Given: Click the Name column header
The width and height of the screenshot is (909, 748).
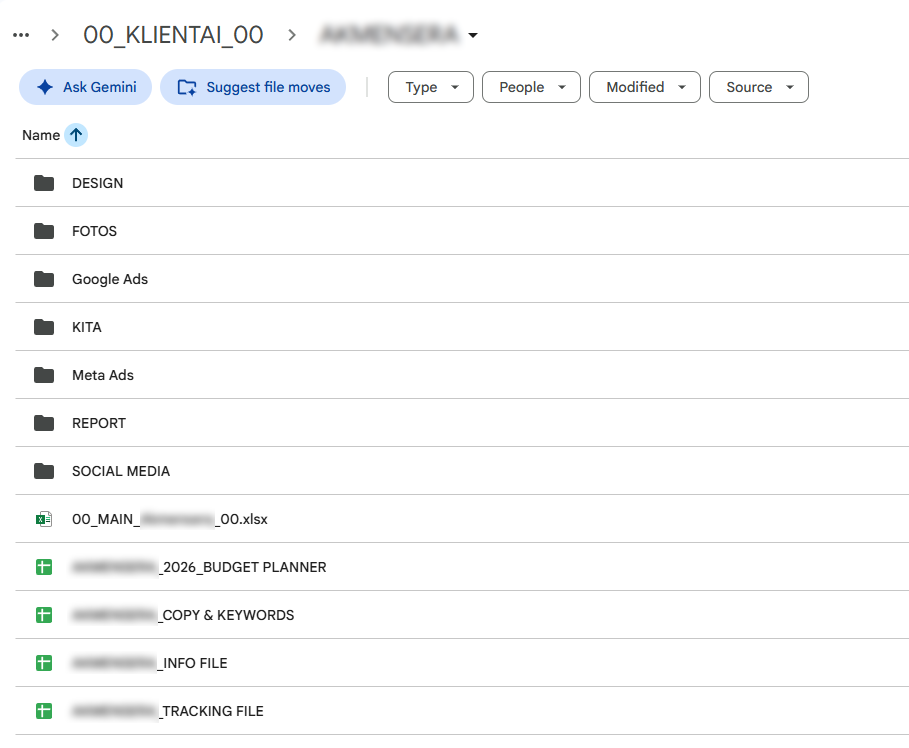Looking at the screenshot, I should click(x=41, y=135).
